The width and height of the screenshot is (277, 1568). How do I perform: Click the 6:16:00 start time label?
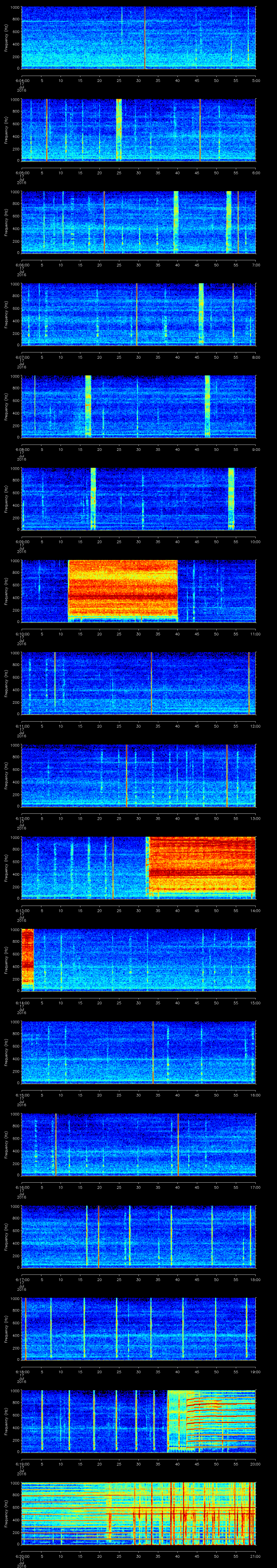[22, 1187]
